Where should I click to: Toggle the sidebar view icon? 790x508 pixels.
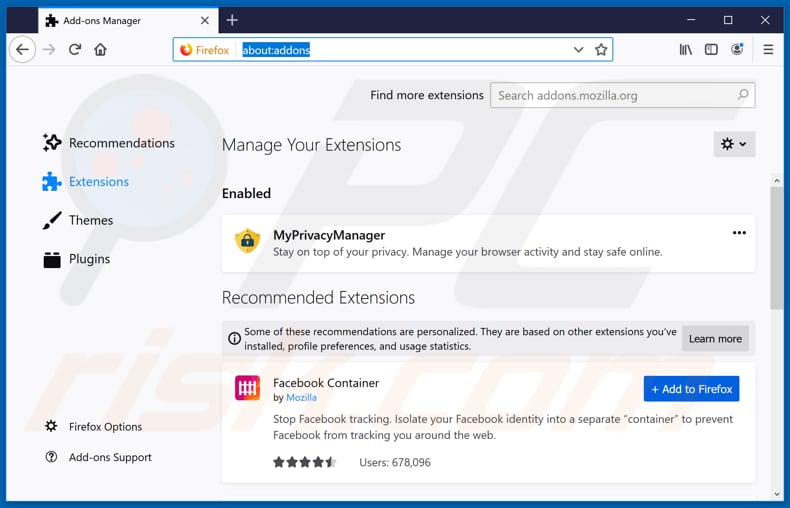[711, 50]
